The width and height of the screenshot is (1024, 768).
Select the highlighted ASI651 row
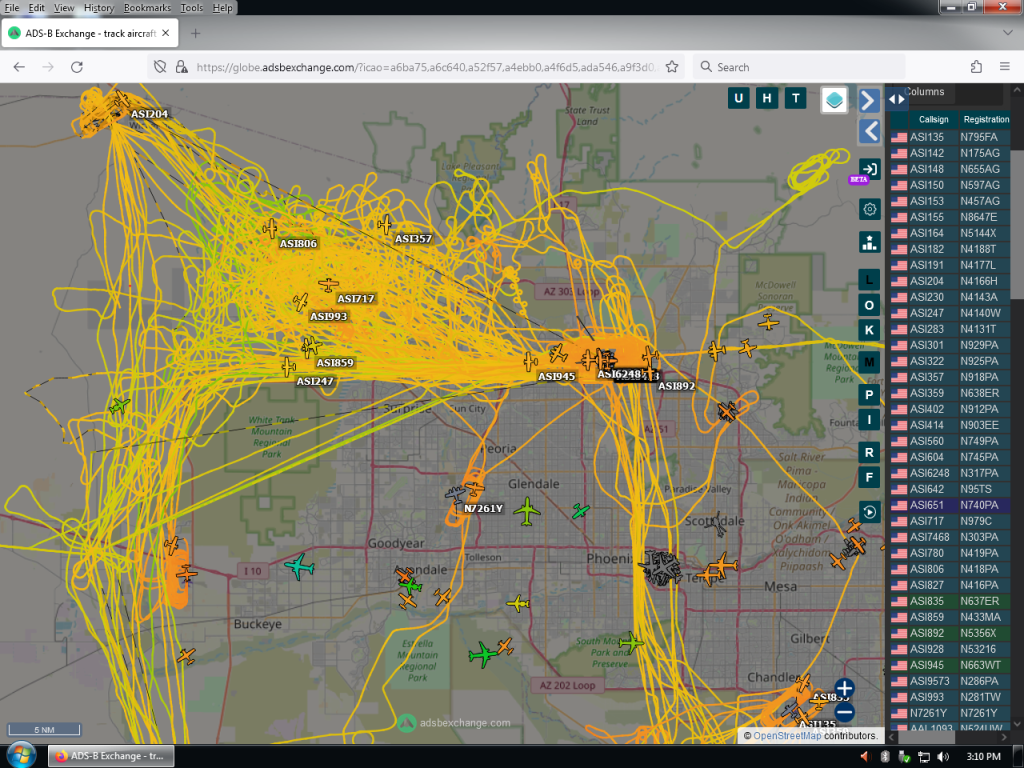[950, 505]
